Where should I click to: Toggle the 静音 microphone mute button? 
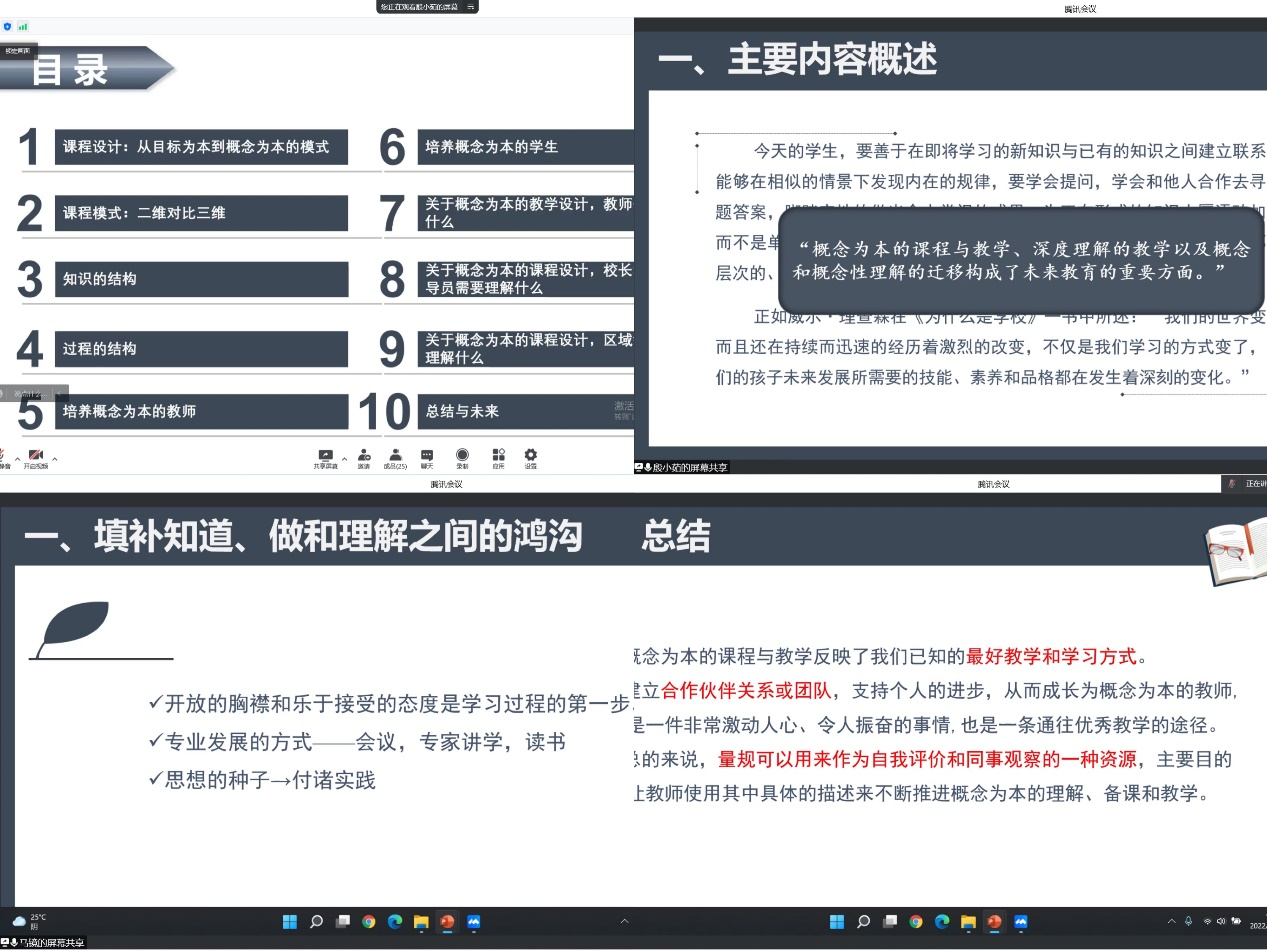[4, 457]
